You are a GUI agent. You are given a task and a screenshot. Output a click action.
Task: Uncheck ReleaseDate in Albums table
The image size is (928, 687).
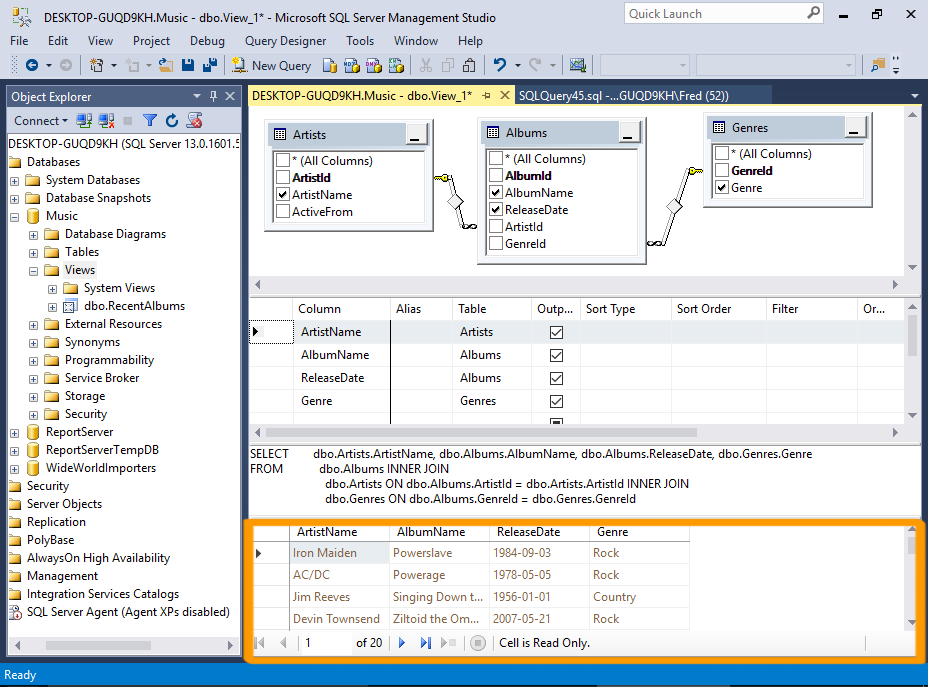click(x=496, y=210)
